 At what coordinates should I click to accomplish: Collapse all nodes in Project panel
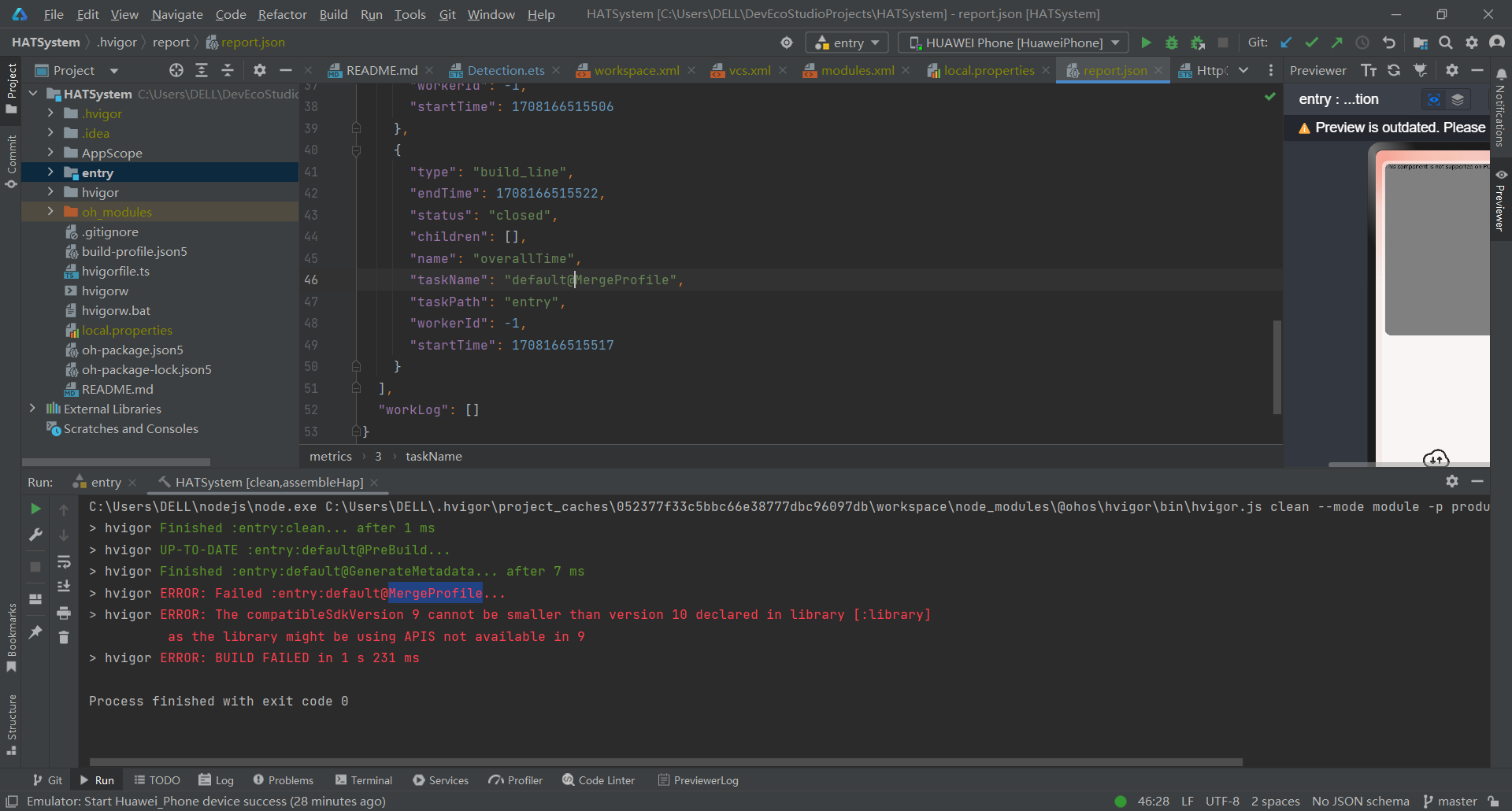point(228,70)
